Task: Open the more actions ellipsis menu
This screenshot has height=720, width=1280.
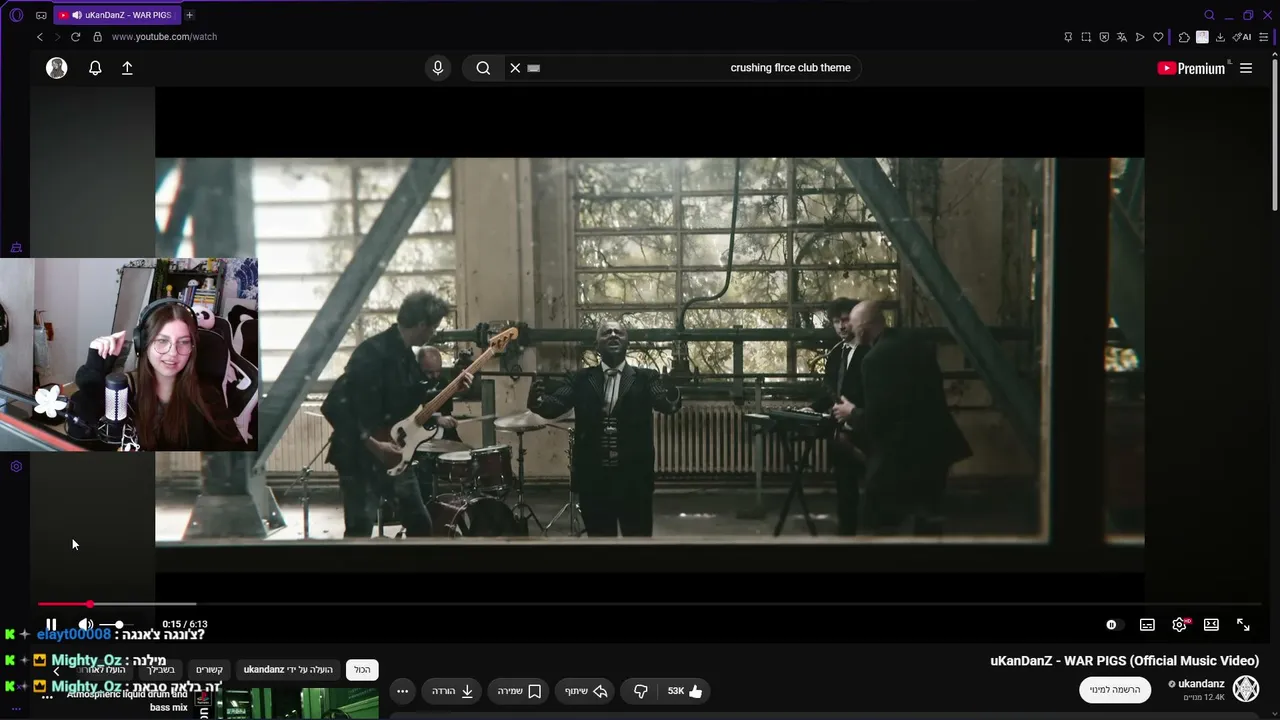Action: [x=402, y=691]
